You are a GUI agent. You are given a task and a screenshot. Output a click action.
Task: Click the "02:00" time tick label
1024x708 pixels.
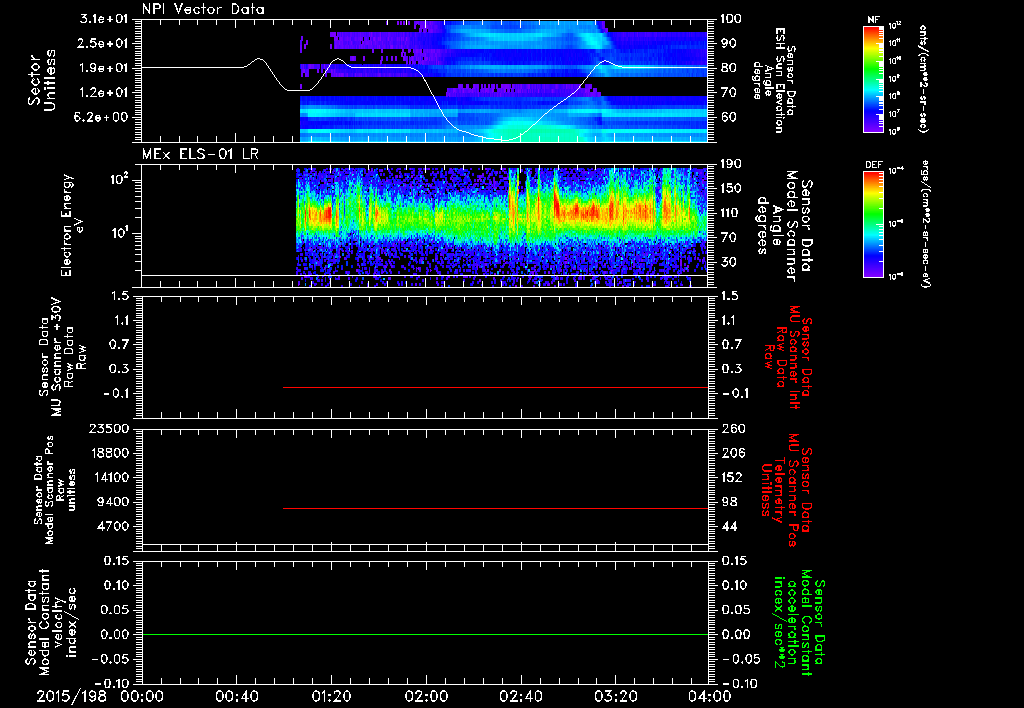click(x=426, y=696)
